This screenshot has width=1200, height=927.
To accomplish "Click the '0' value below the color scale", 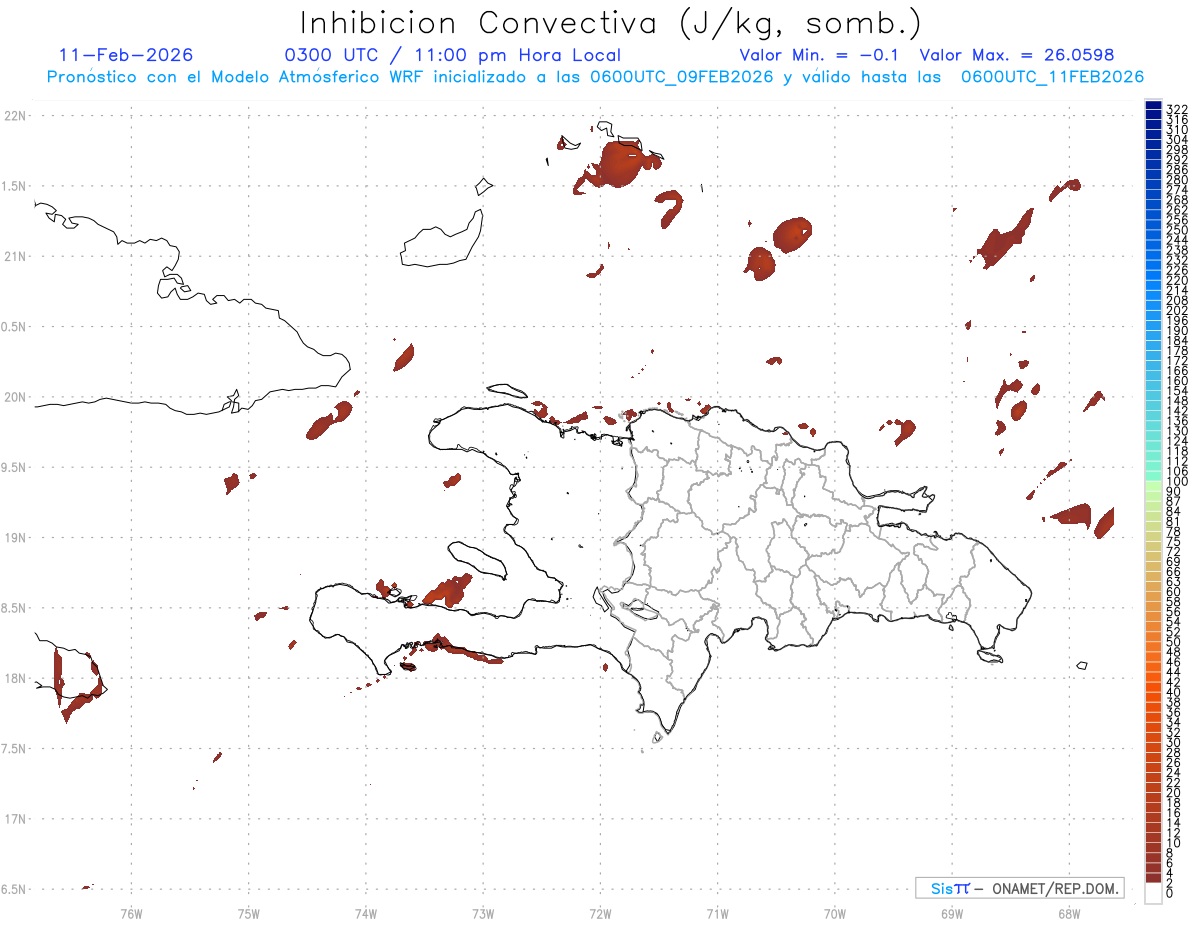I will 1170,892.
